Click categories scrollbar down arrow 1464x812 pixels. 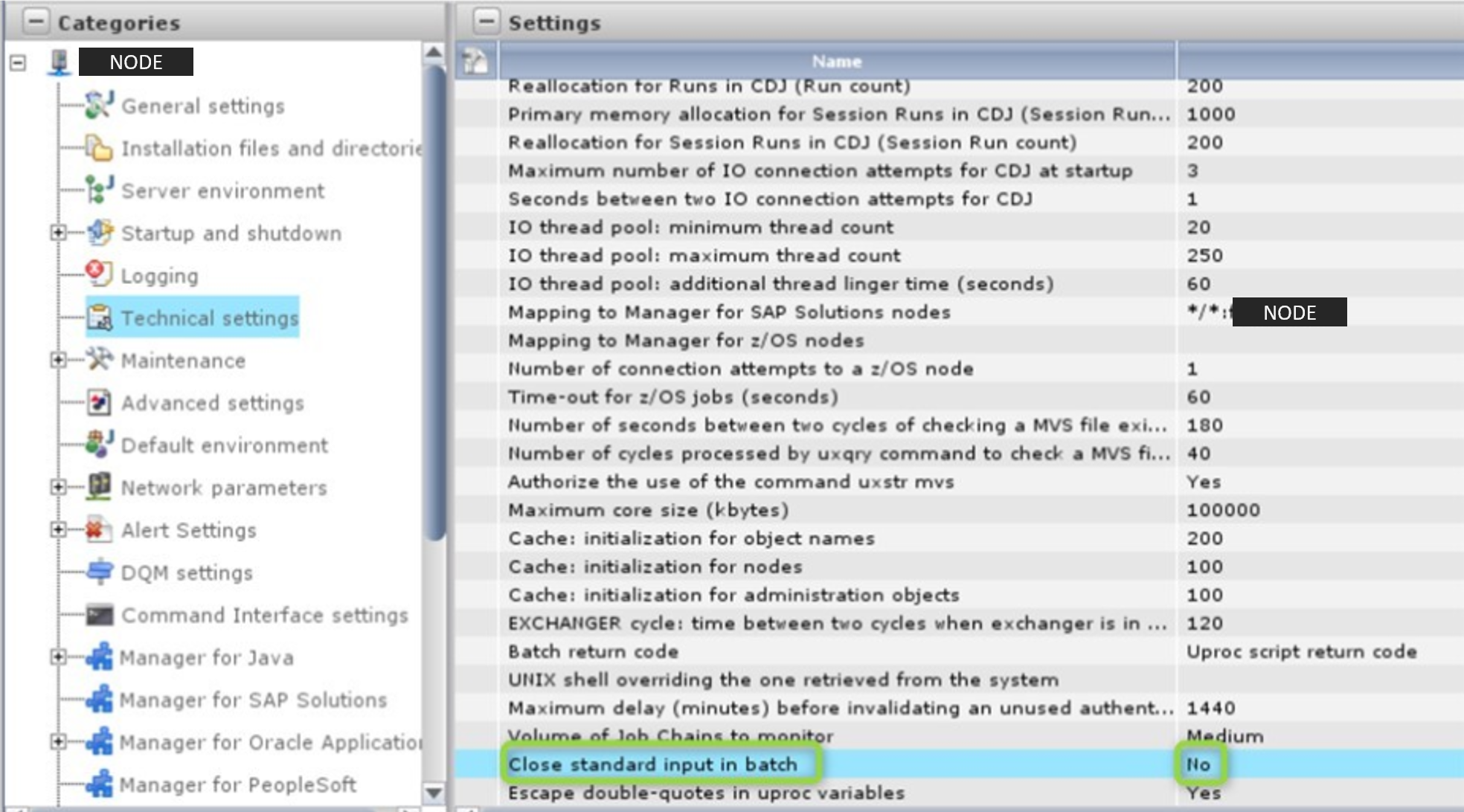click(x=434, y=793)
